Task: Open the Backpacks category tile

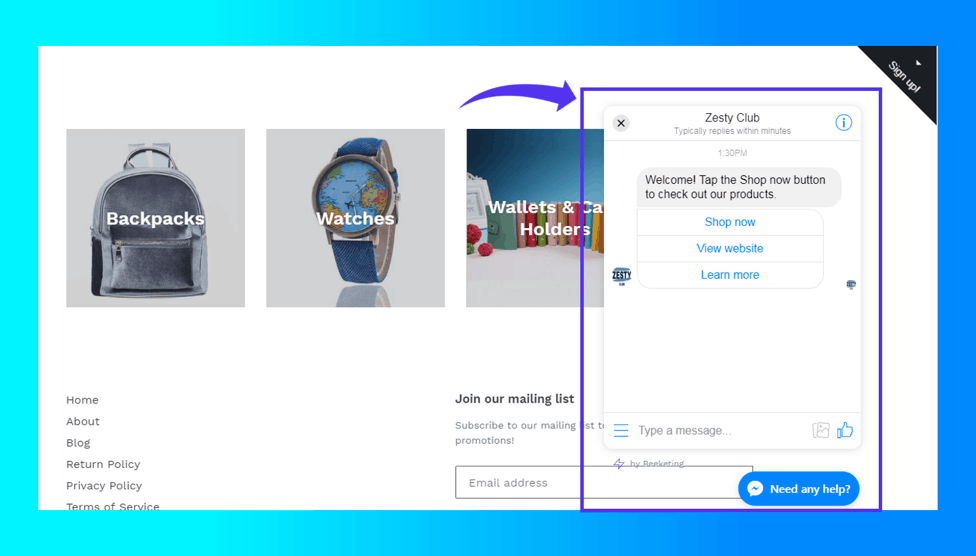Action: pos(155,218)
